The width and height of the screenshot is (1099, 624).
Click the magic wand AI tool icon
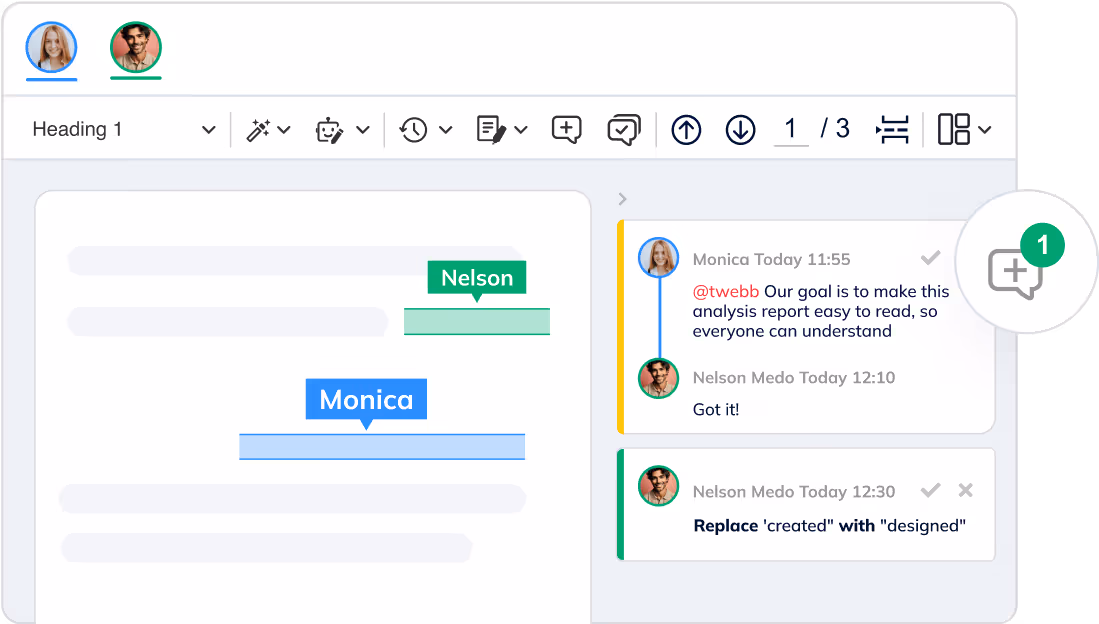click(259, 130)
